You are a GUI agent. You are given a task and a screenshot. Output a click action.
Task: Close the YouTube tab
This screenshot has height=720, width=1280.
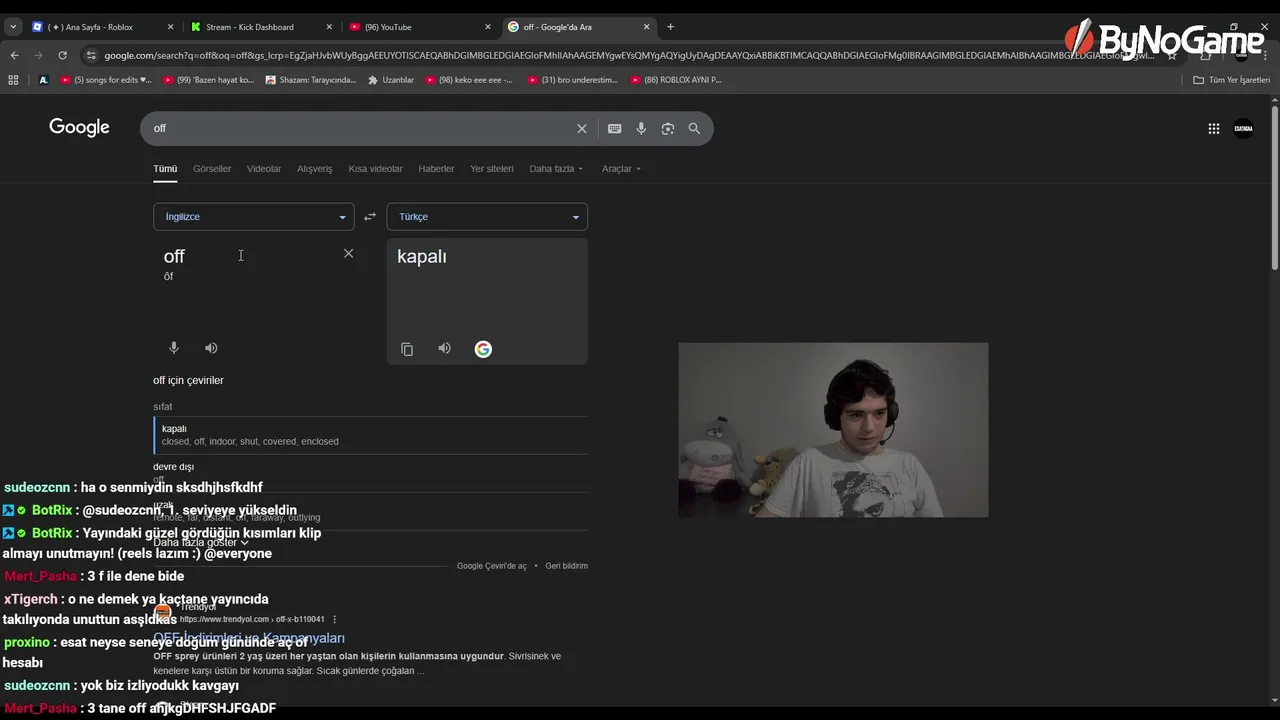point(488,27)
